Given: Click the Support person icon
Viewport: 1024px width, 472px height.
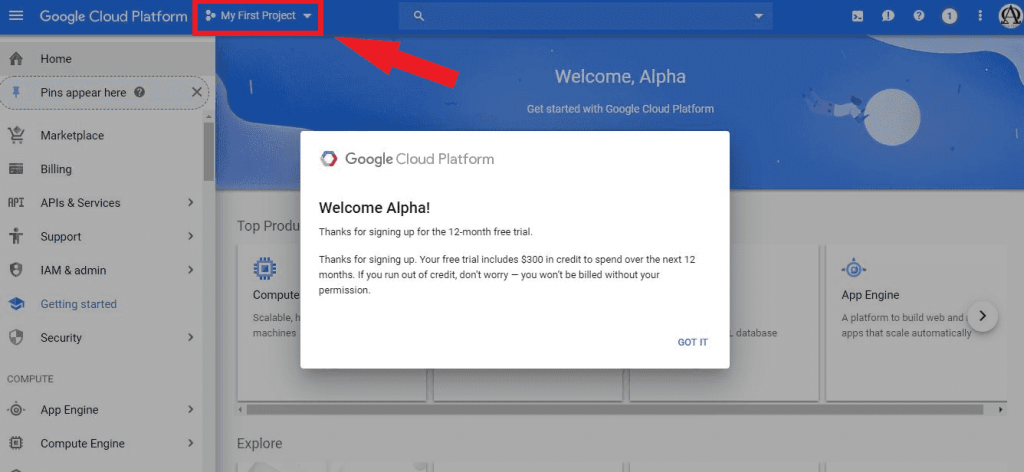Looking at the screenshot, I should pyautogui.click(x=16, y=236).
